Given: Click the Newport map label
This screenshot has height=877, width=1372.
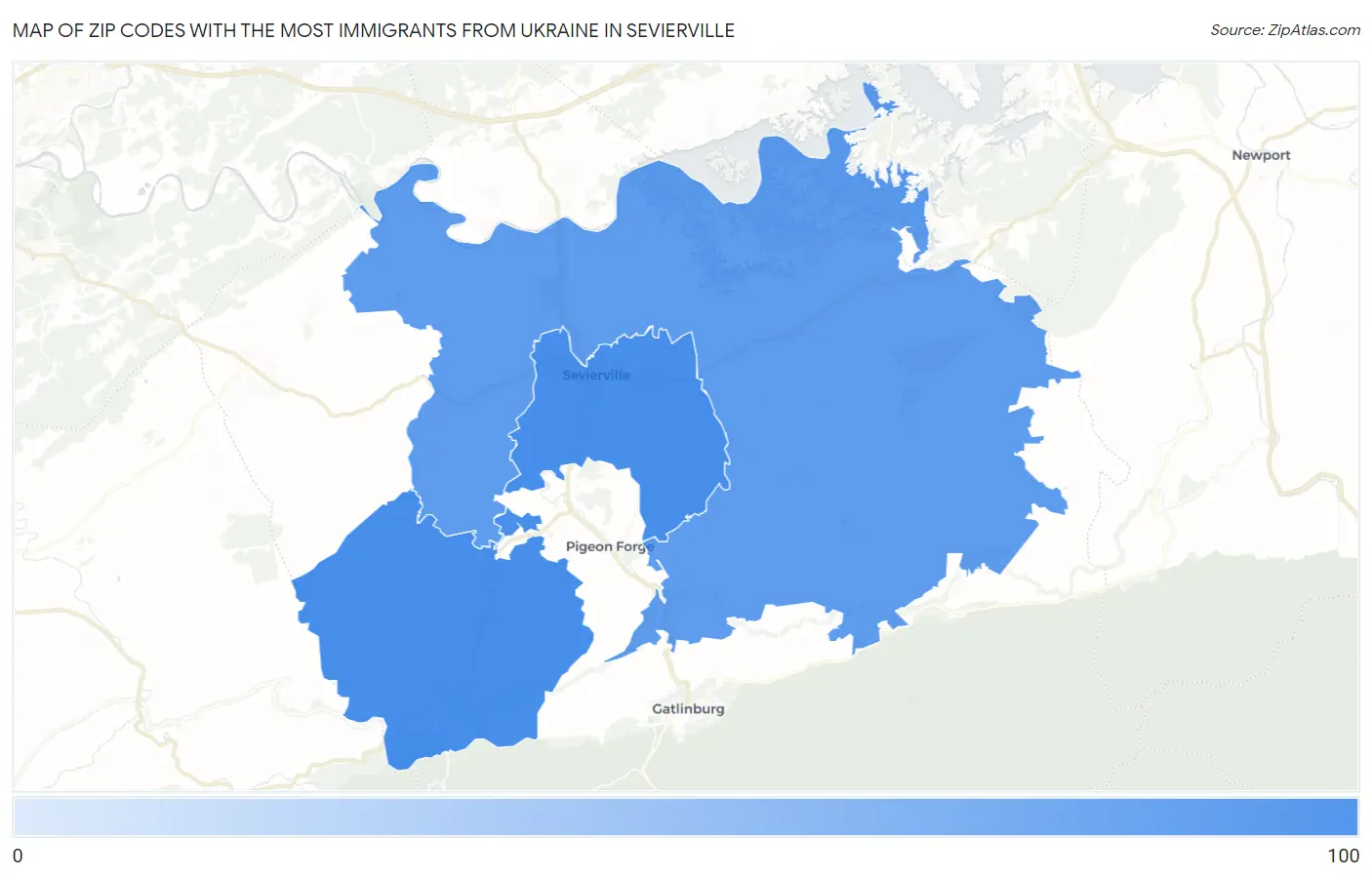Looking at the screenshot, I should pyautogui.click(x=1261, y=155).
